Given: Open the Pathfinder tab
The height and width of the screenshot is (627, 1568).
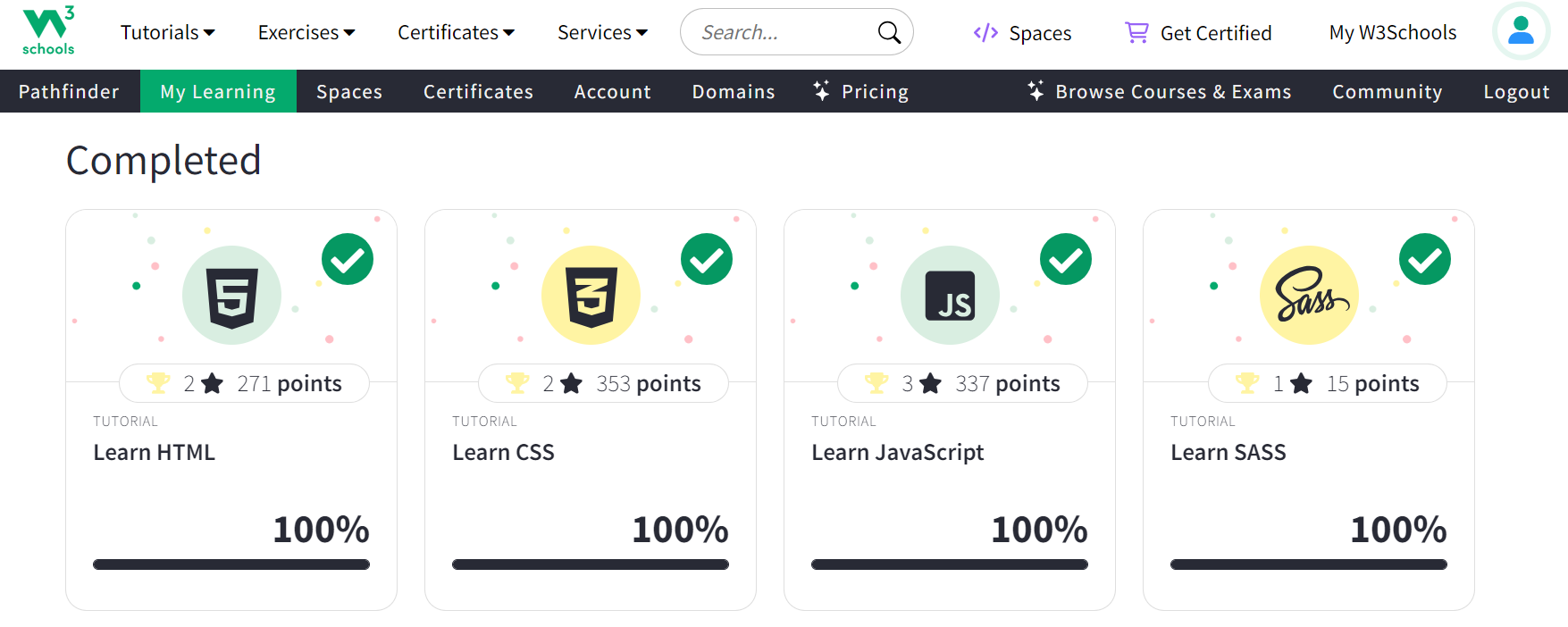Looking at the screenshot, I should tap(69, 91).
